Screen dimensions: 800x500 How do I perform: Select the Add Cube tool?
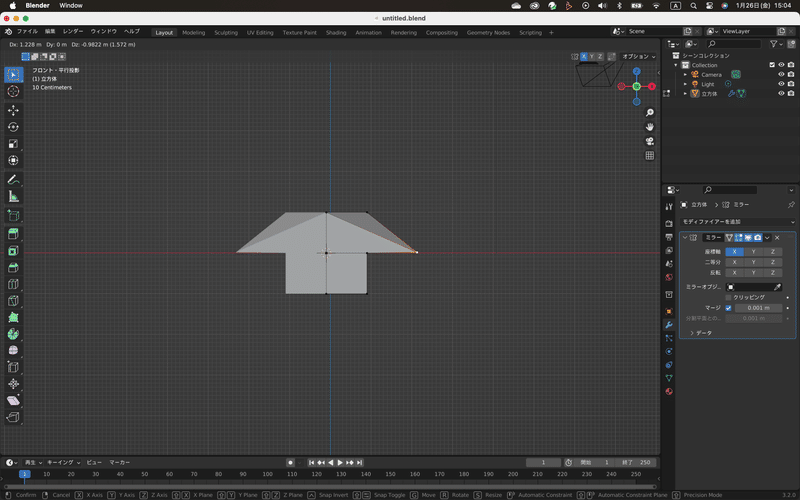pyautogui.click(x=13, y=215)
